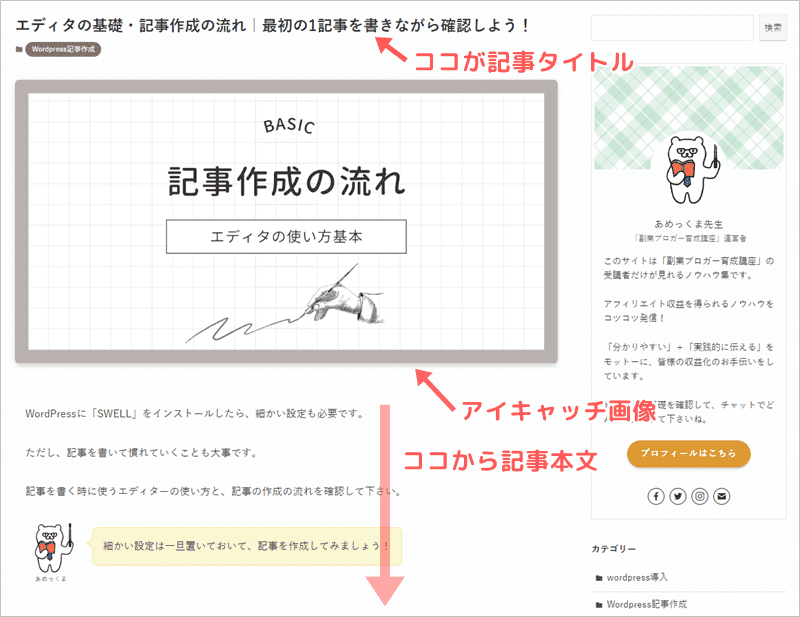Viewport: 800px width, 617px height.
Task: Click the small あめっくま speech bubble avatar
Action: pos(50,546)
